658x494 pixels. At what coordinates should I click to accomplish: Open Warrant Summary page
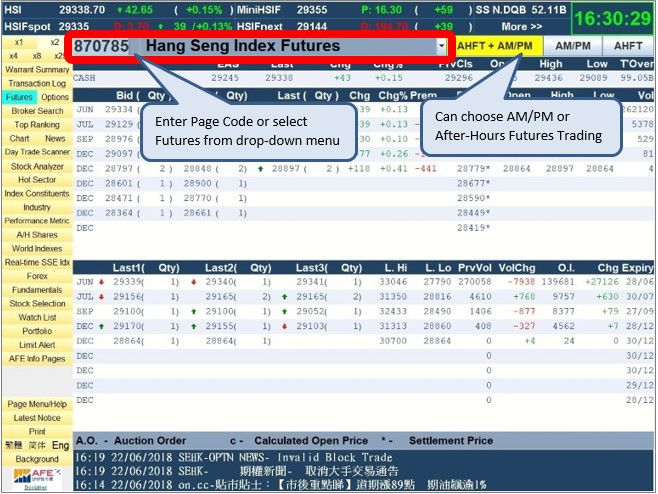[37, 70]
